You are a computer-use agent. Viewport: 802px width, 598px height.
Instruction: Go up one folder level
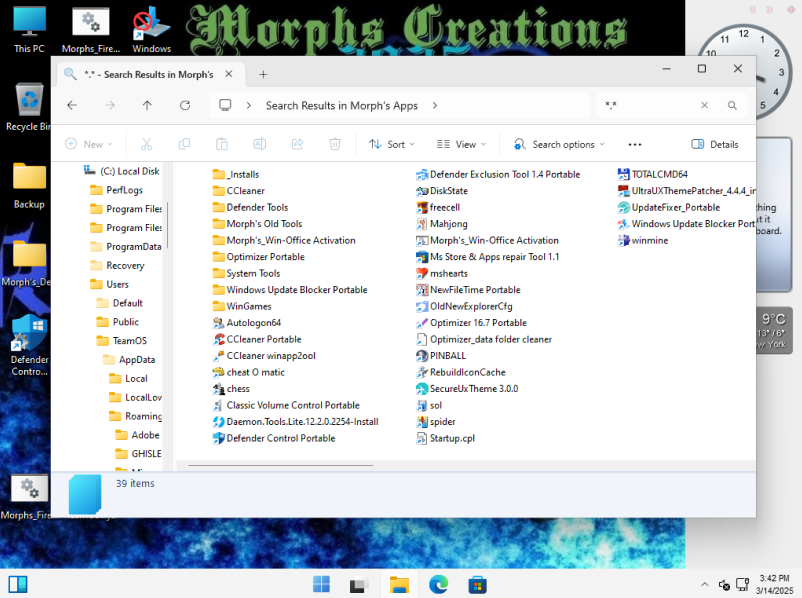click(147, 105)
